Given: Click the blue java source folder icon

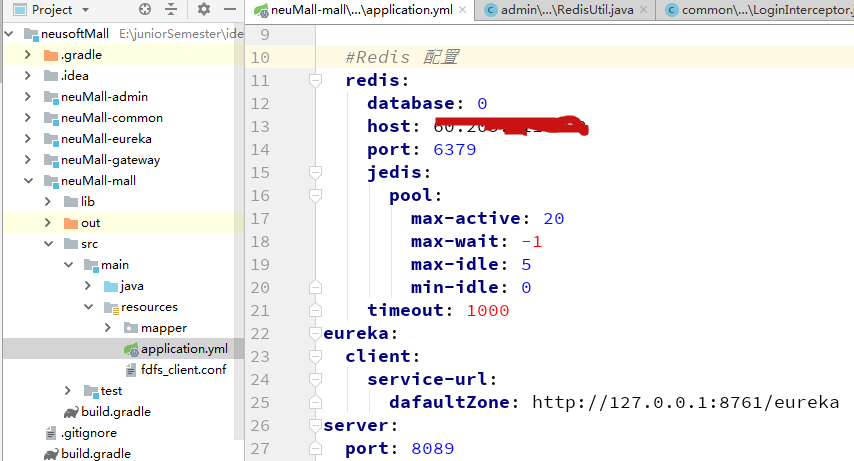Looking at the screenshot, I should [111, 286].
